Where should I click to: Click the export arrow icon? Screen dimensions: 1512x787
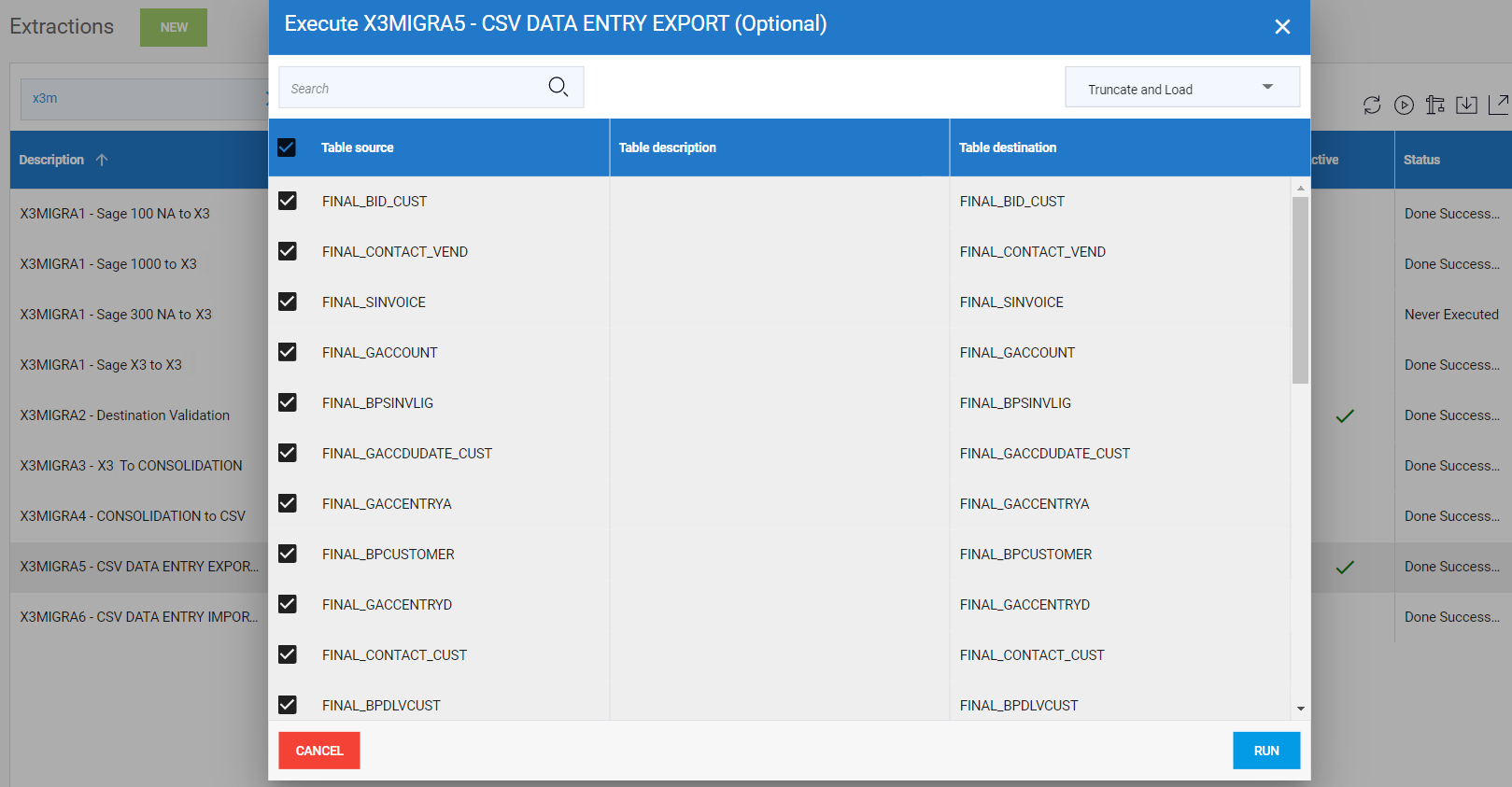(1498, 105)
